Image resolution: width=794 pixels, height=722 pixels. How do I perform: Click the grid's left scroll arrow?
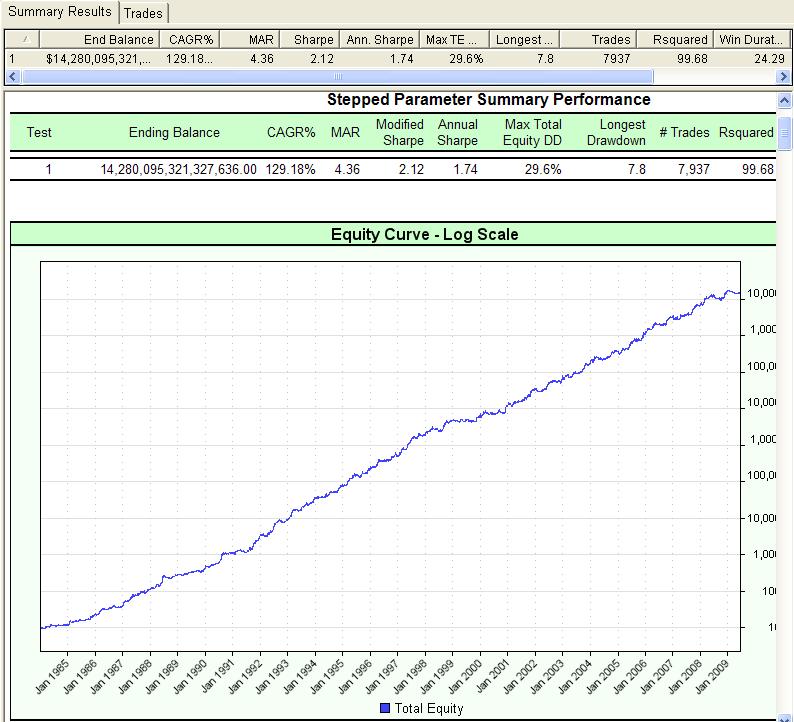point(12,76)
